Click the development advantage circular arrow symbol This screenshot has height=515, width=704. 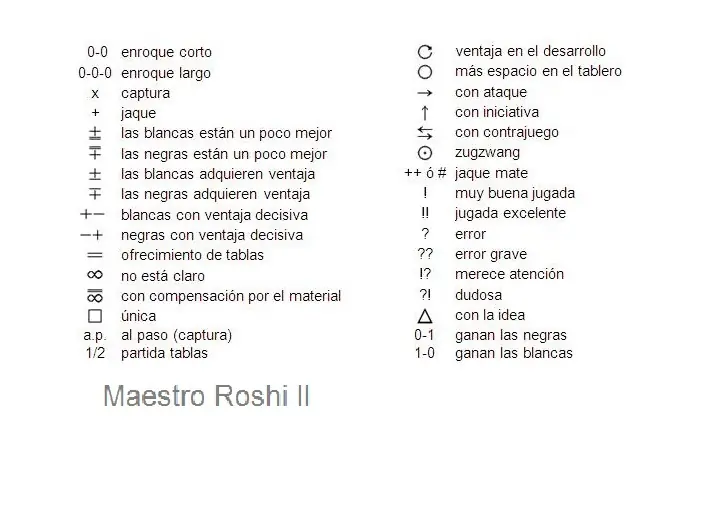click(425, 52)
